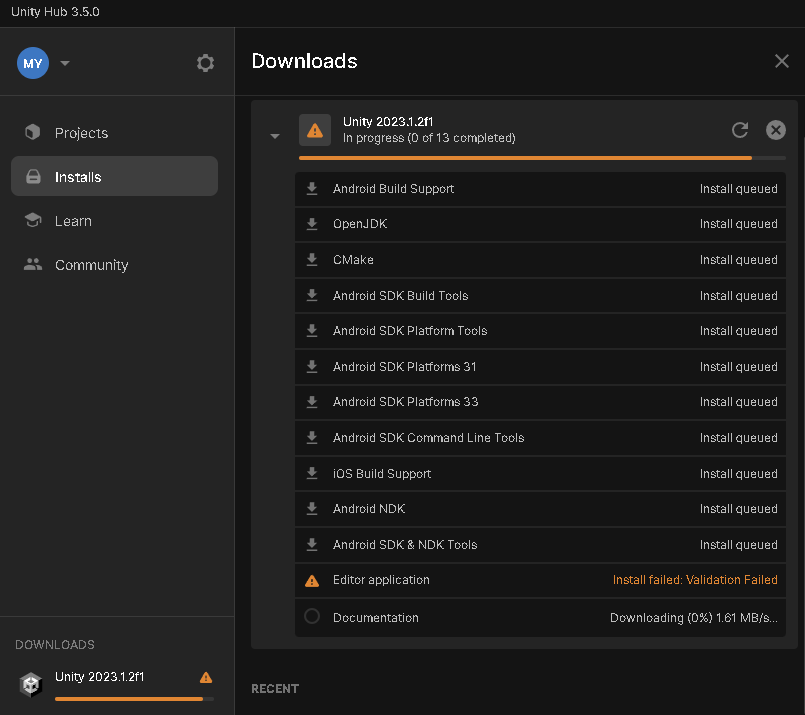Select the Android SDK Platforms 33 label

[406, 402]
